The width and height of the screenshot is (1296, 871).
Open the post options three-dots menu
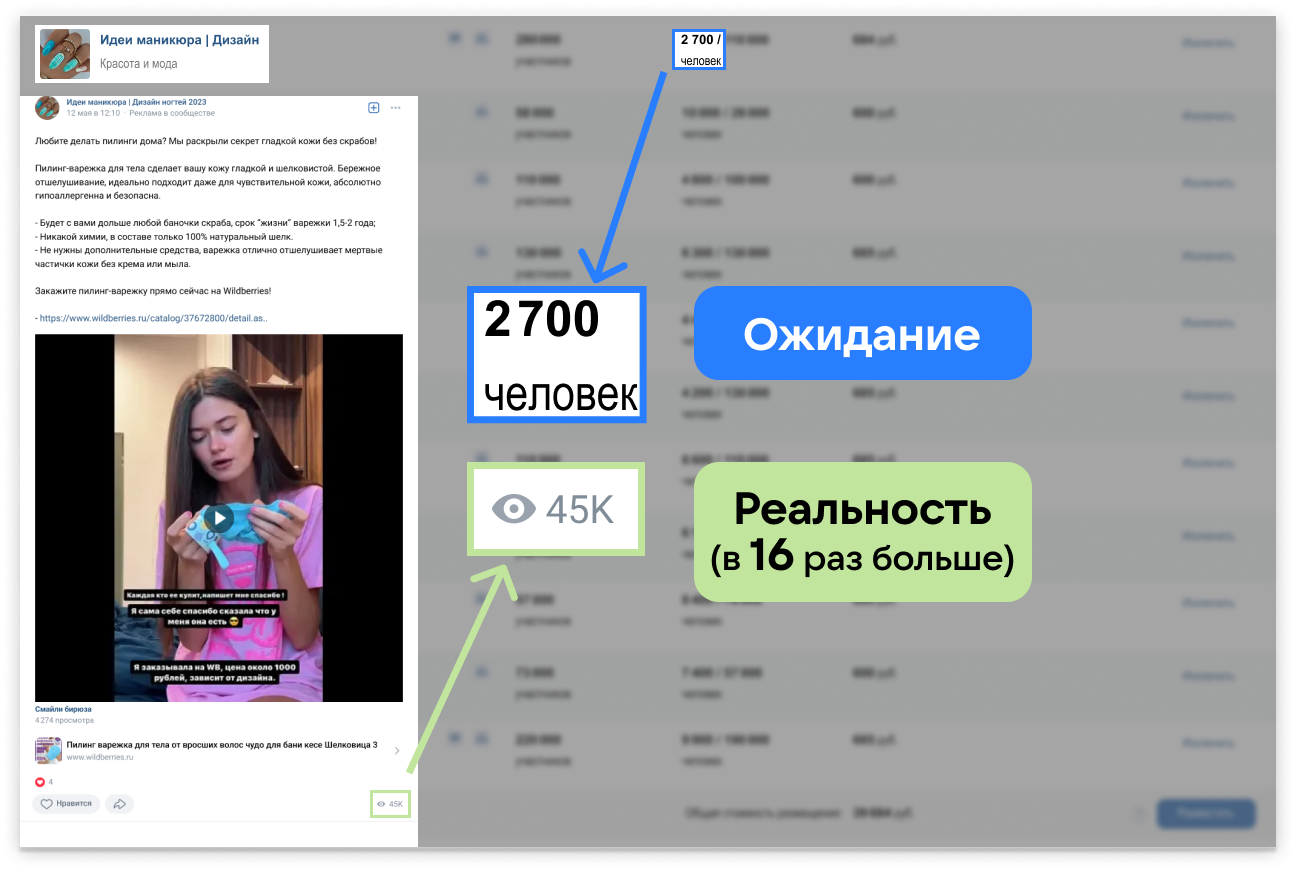tap(395, 108)
